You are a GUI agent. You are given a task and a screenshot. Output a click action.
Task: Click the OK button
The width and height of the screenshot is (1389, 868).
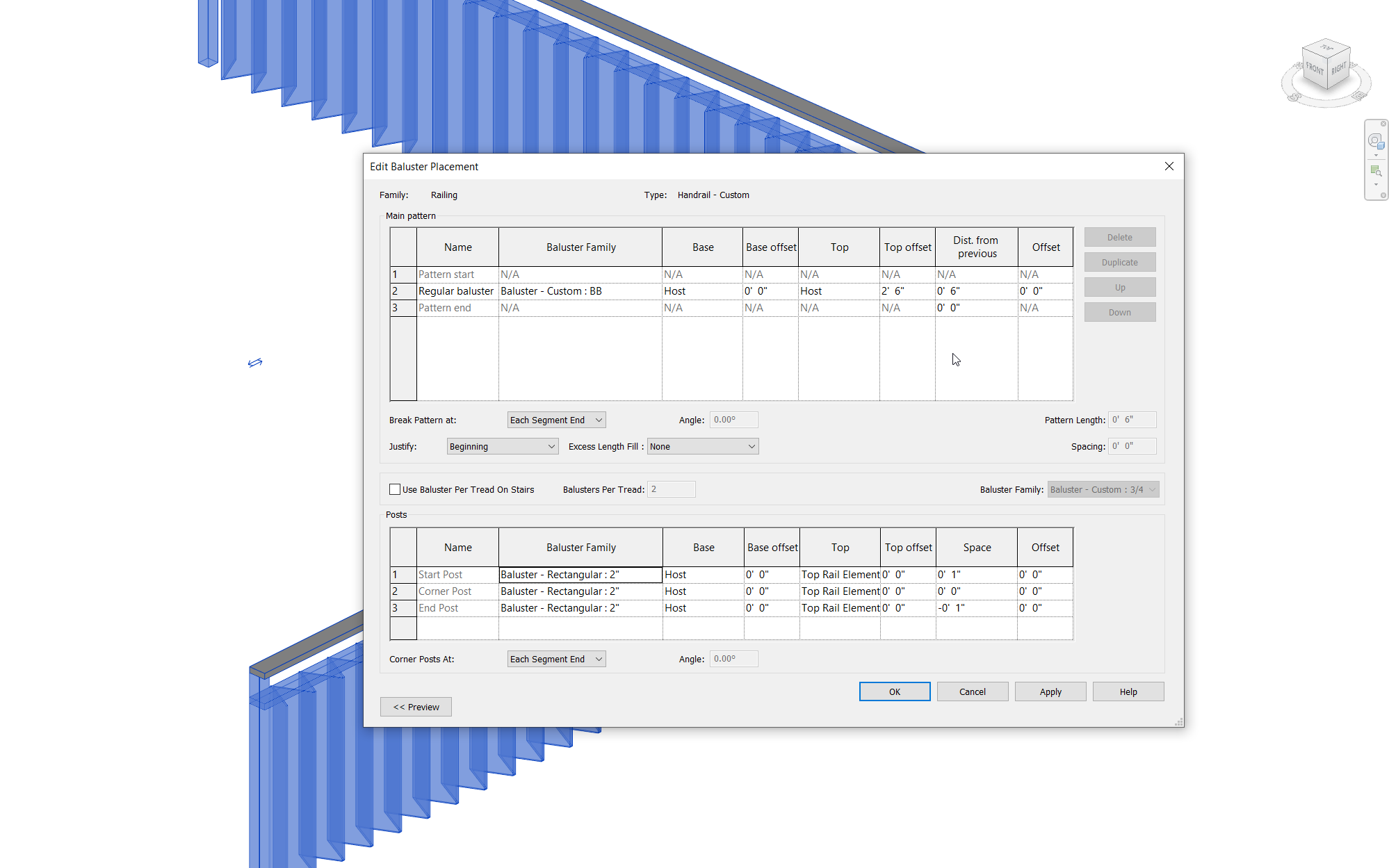894,691
